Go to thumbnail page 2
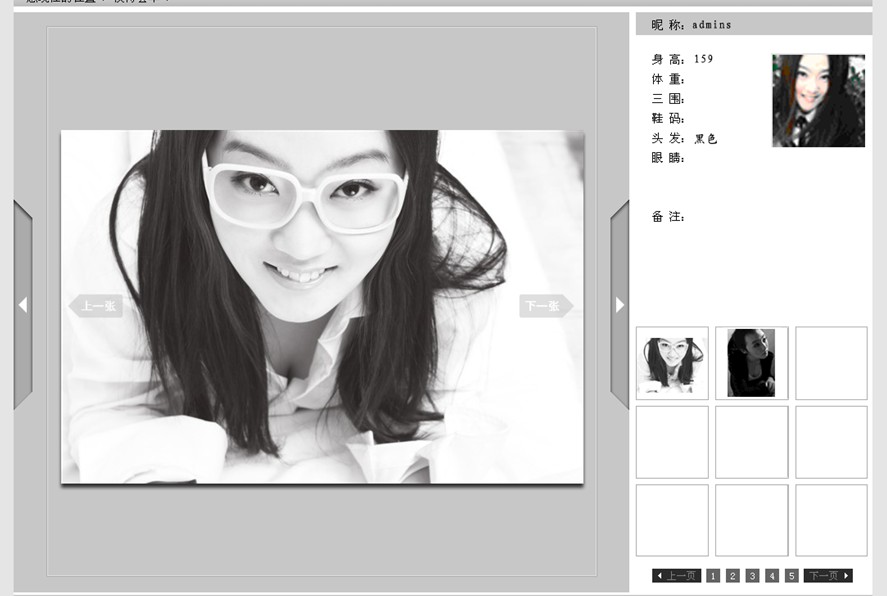The image size is (887, 596). (733, 576)
